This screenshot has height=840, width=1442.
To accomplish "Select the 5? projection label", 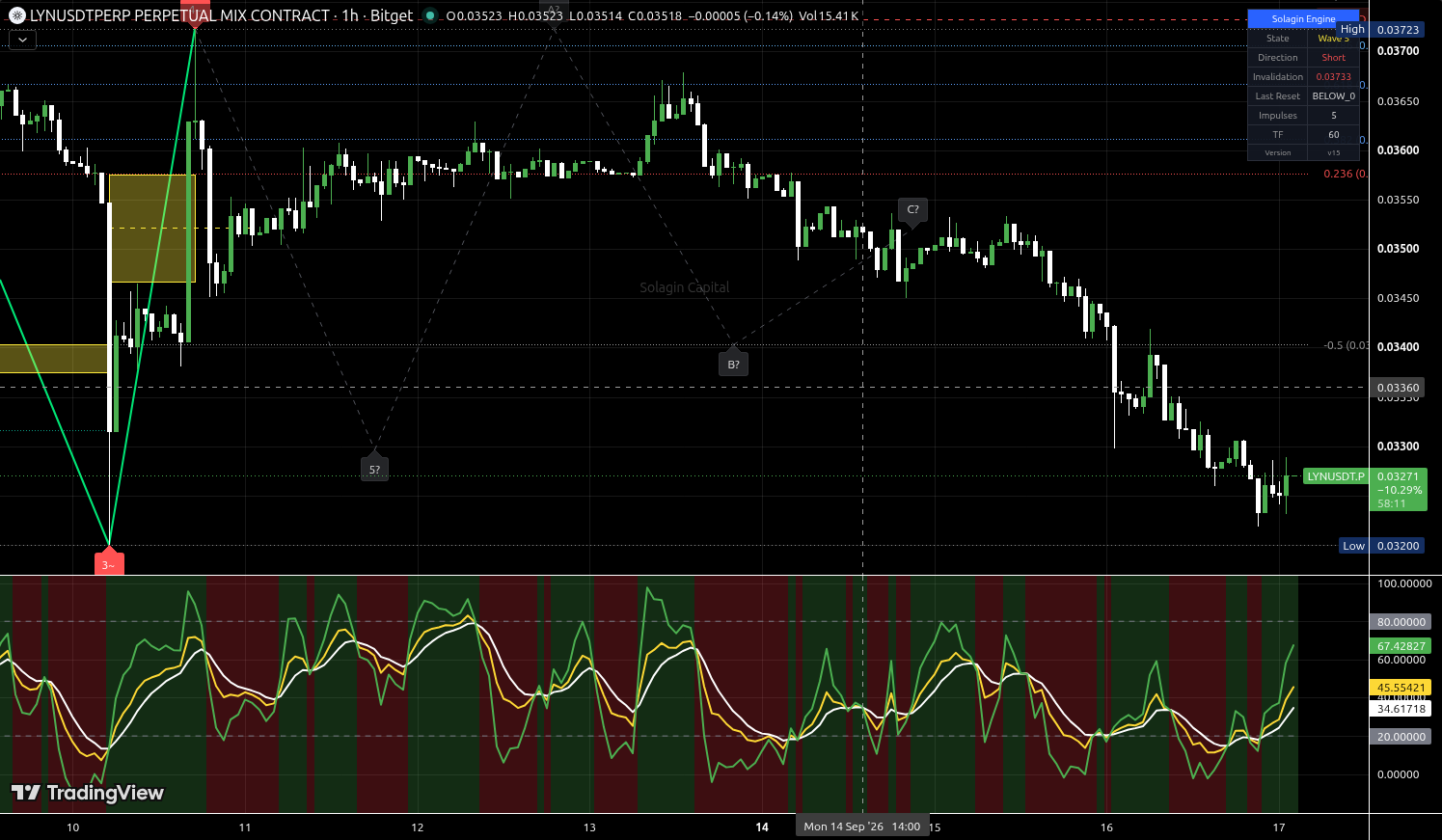I will click(x=374, y=469).
